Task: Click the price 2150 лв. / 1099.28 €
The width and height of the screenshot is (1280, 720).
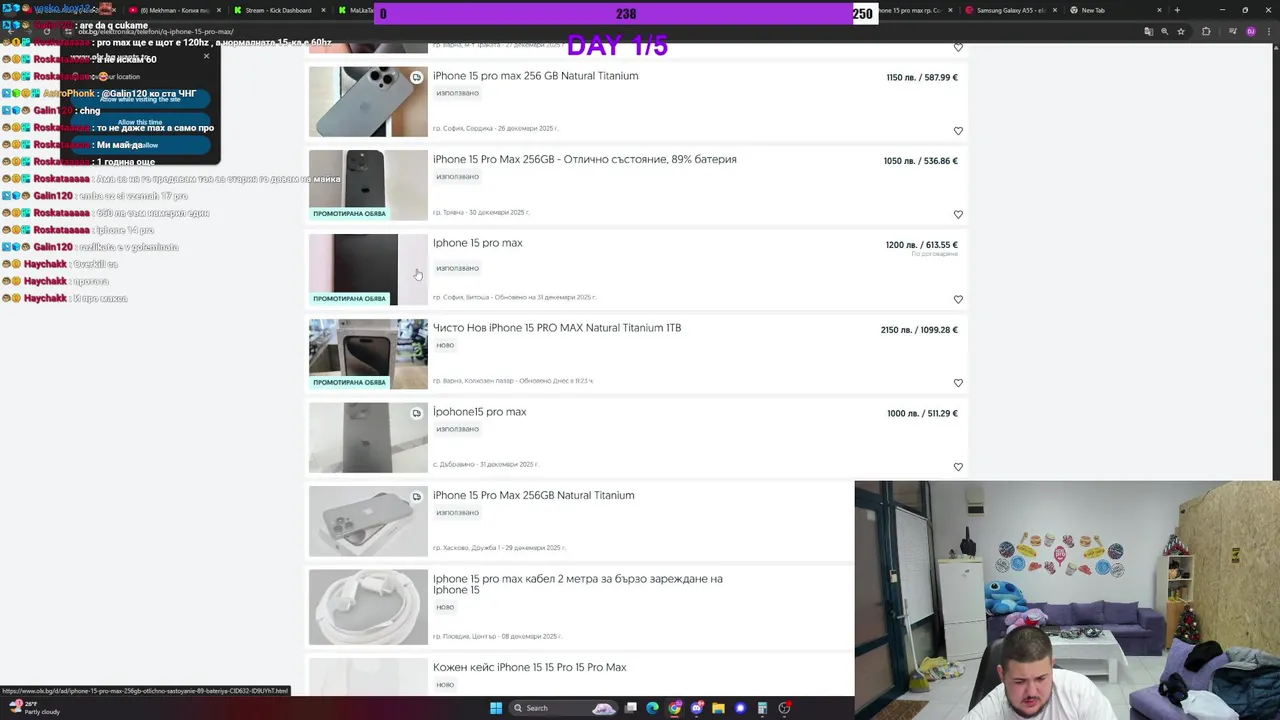Action: (x=919, y=330)
